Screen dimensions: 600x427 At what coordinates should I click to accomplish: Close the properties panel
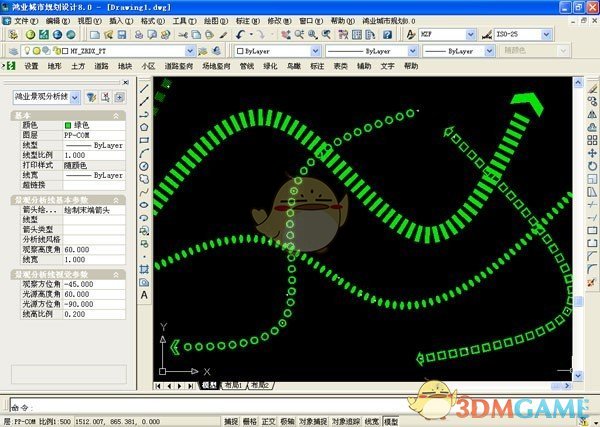click(x=126, y=82)
